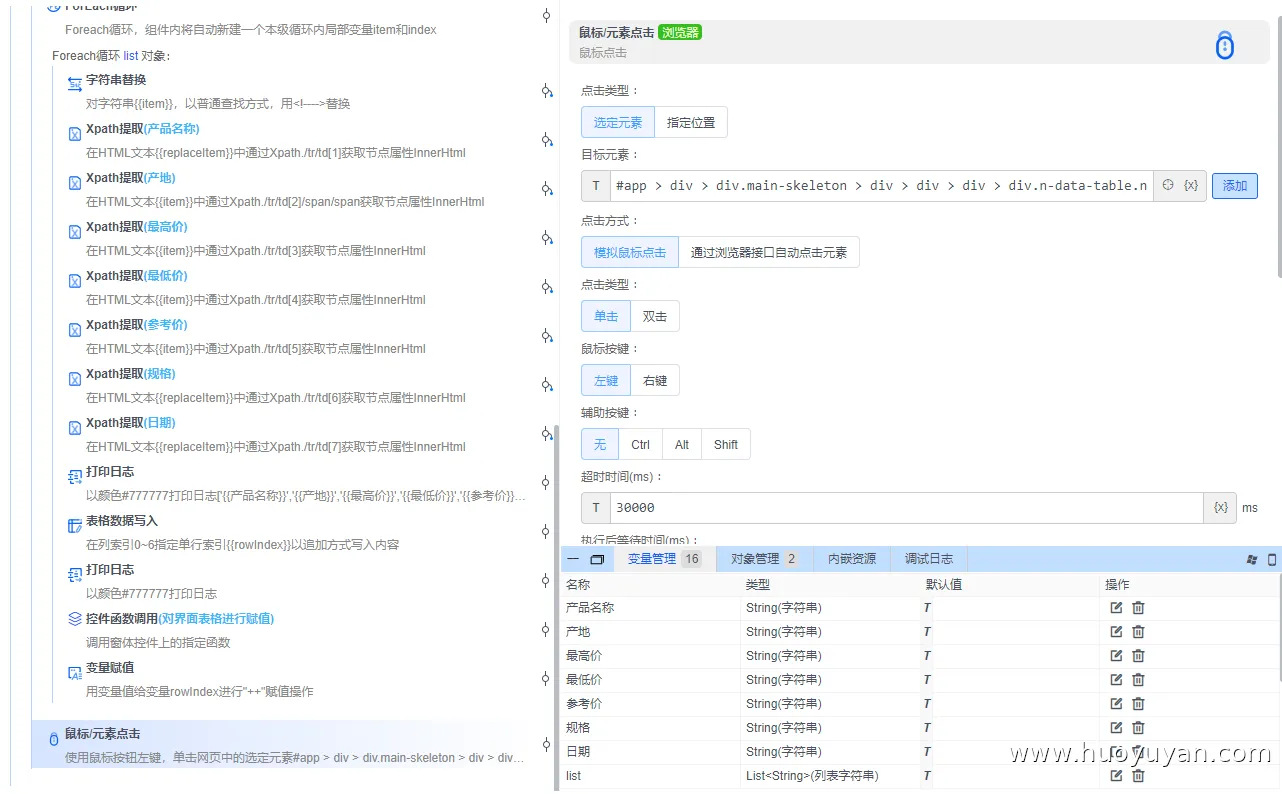The image size is (1282, 794).
Task: Click T type prefix of 超时时间 field
Action: coord(596,508)
